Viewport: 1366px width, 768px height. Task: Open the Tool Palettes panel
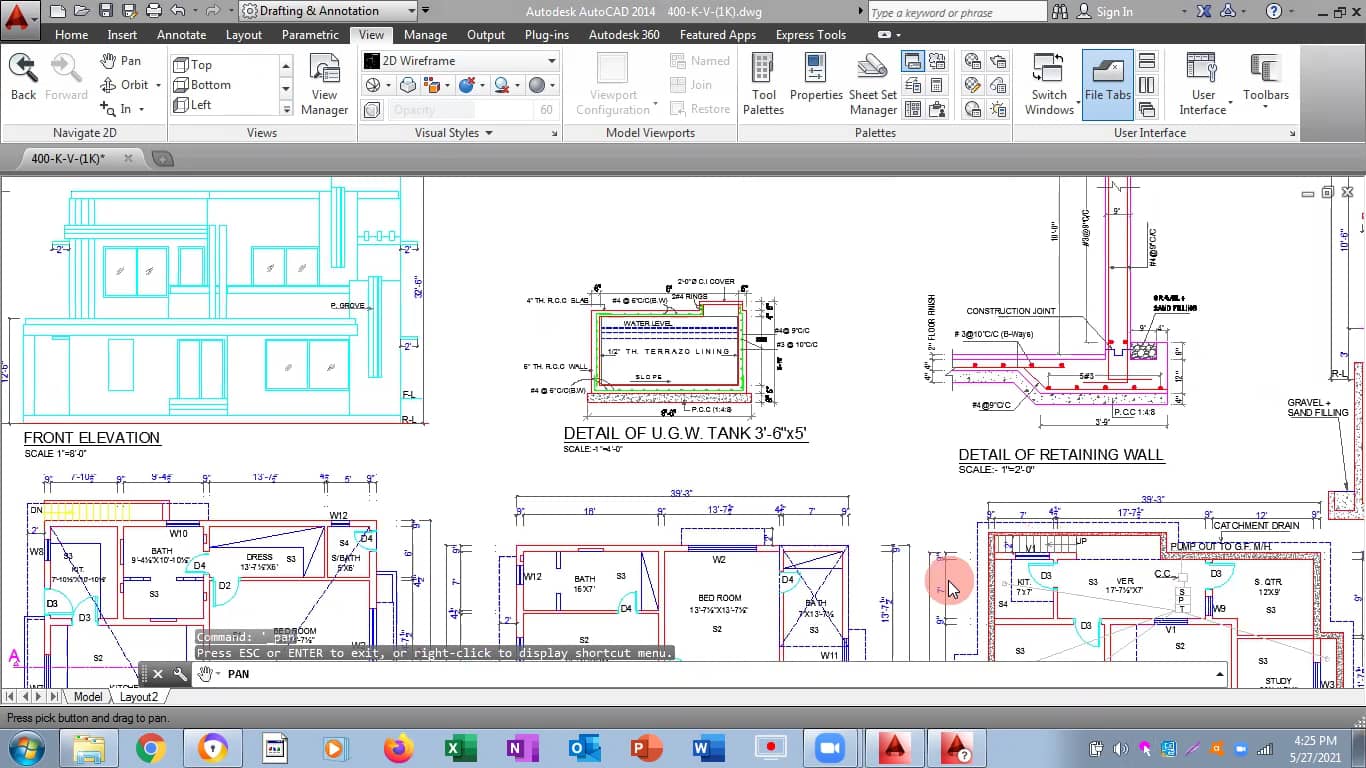pyautogui.click(x=763, y=84)
